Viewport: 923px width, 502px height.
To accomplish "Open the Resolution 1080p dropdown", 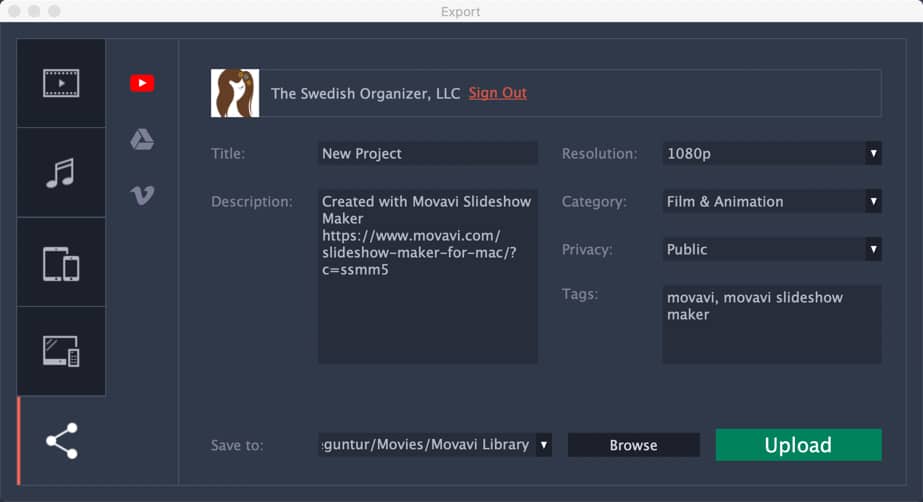I will pos(772,154).
